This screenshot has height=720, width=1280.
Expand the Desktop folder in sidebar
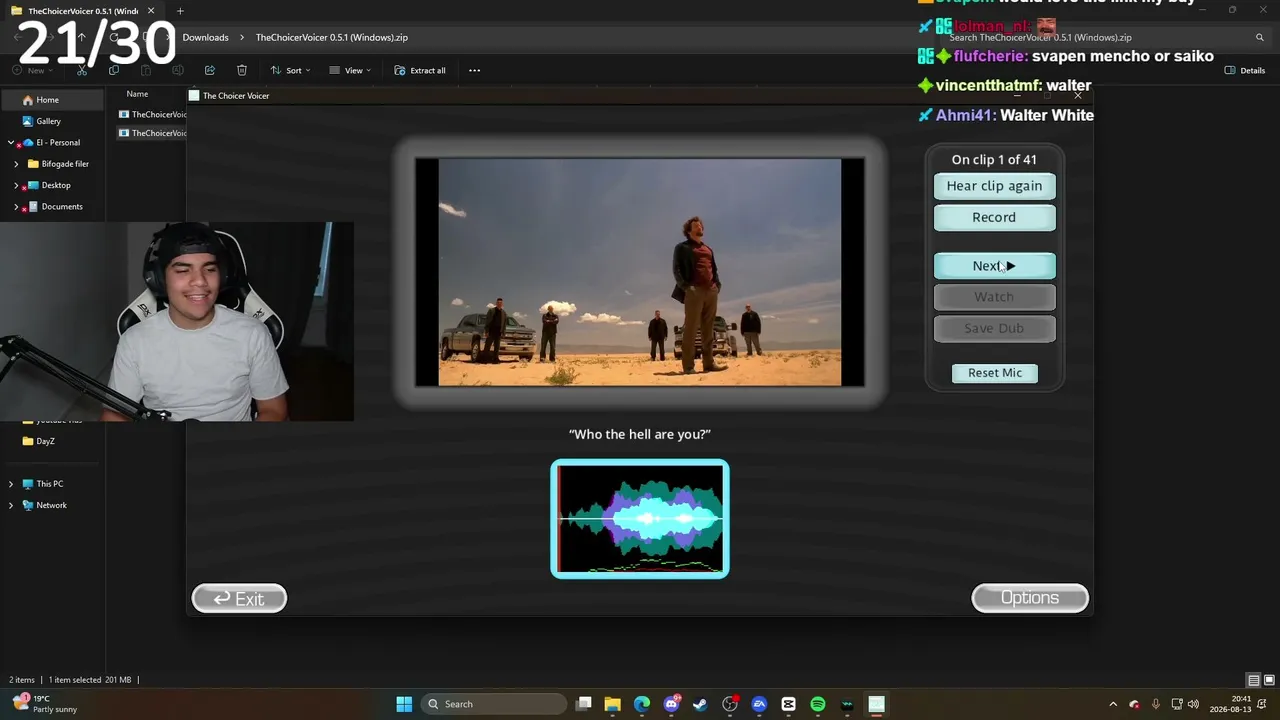point(16,185)
